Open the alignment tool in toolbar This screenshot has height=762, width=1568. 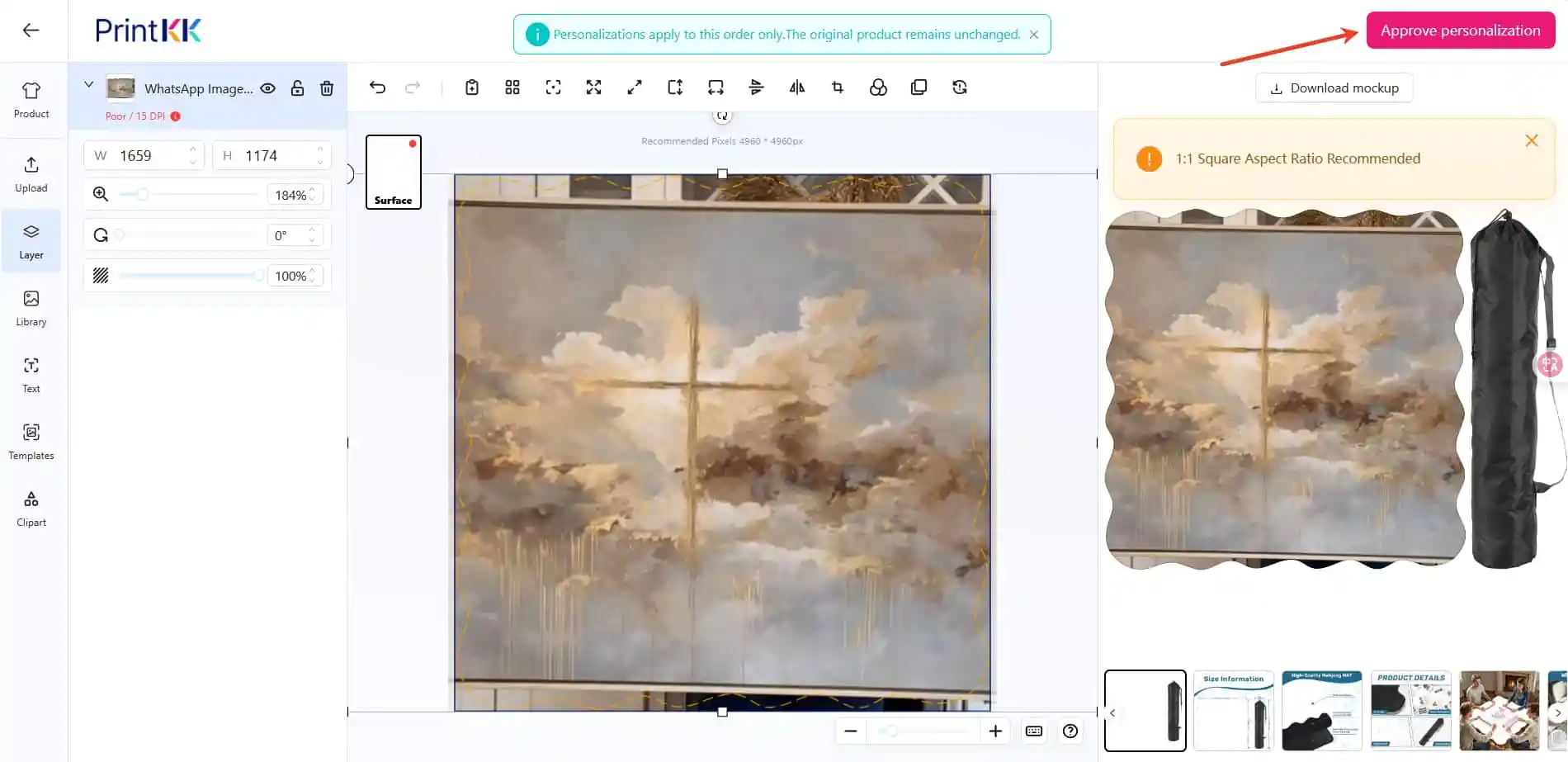[756, 88]
